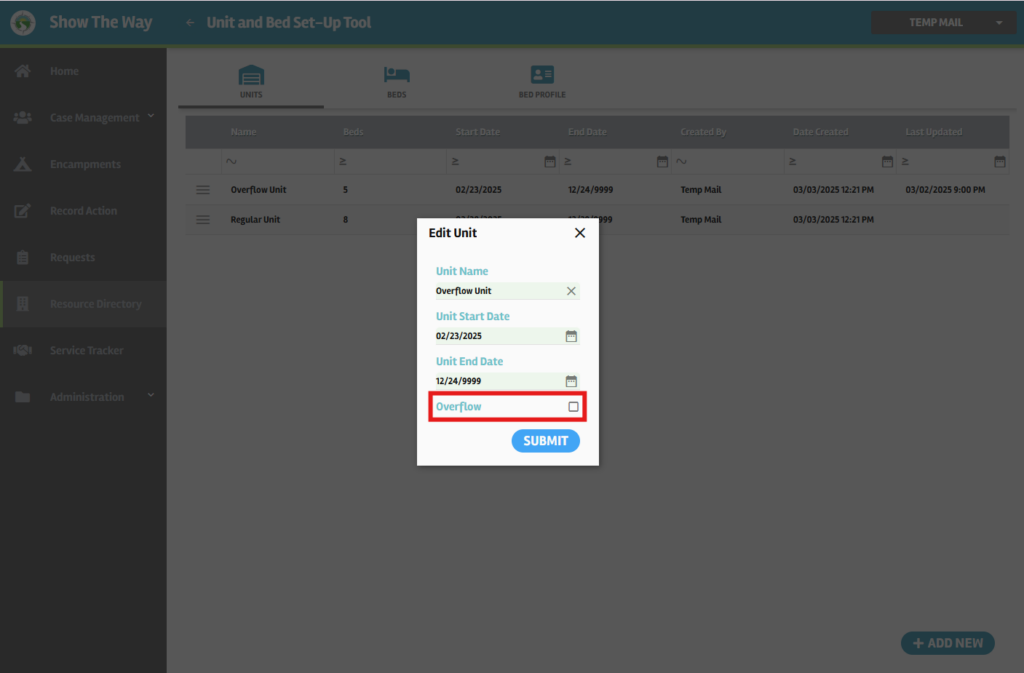Enable the Overflow checkbox

571,406
